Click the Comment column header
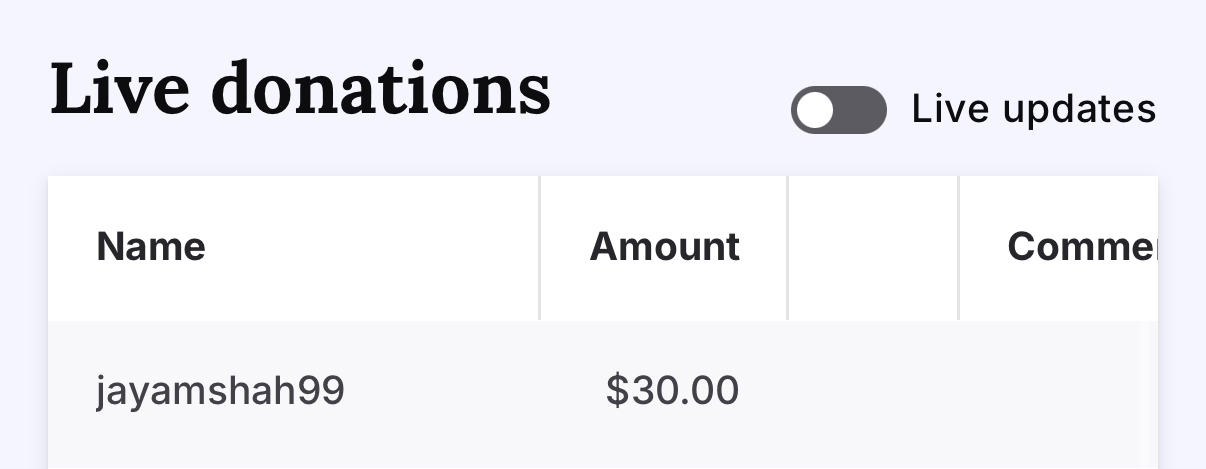 1080,246
